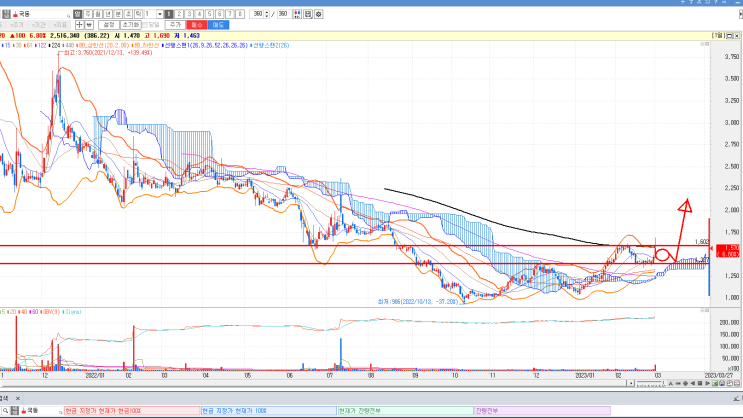Select the yearly (년) chart period button
743x418 pixels.
108,14
